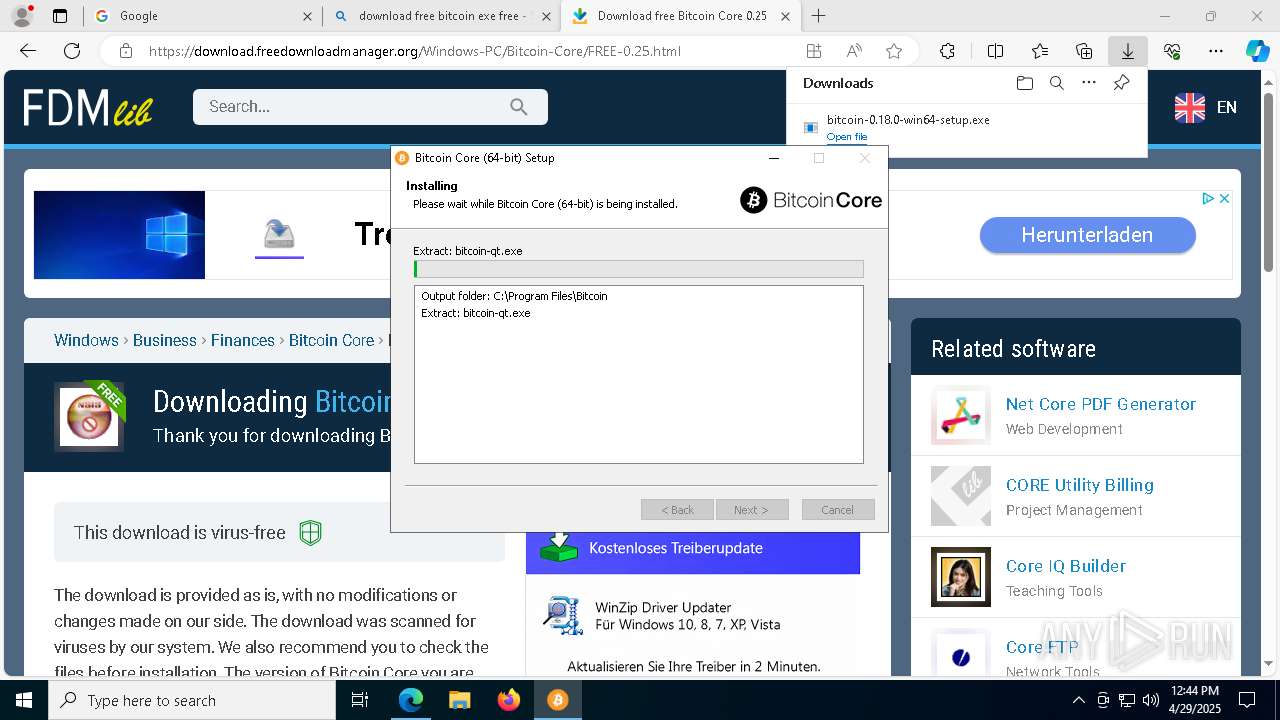This screenshot has height=720, width=1280.
Task: Change language using the EN flag selector
Action: click(x=1206, y=107)
